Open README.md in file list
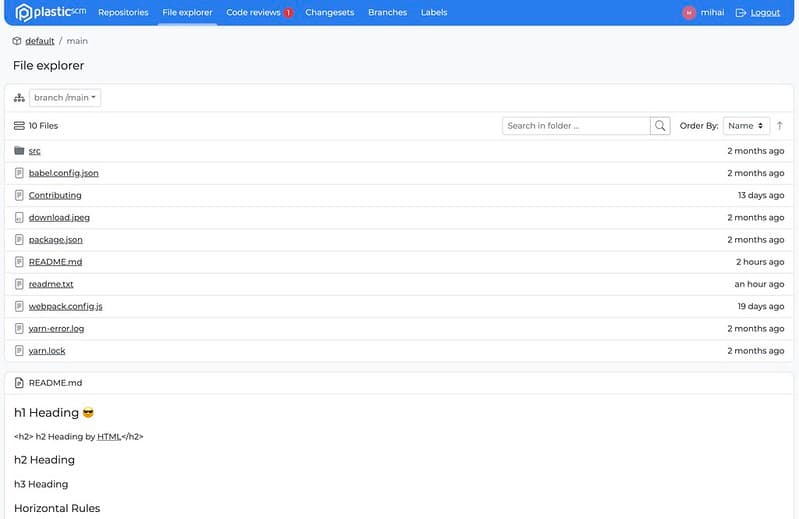Image resolution: width=799 pixels, height=519 pixels. click(56, 262)
